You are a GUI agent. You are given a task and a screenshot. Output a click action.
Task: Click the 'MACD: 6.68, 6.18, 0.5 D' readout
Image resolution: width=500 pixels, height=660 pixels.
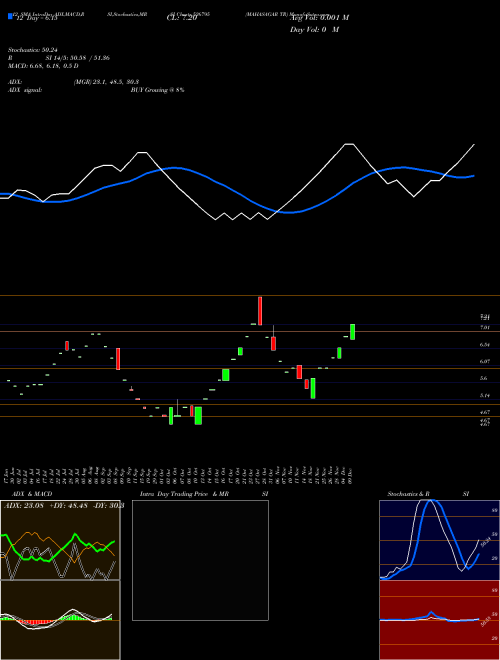pyautogui.click(x=43, y=66)
